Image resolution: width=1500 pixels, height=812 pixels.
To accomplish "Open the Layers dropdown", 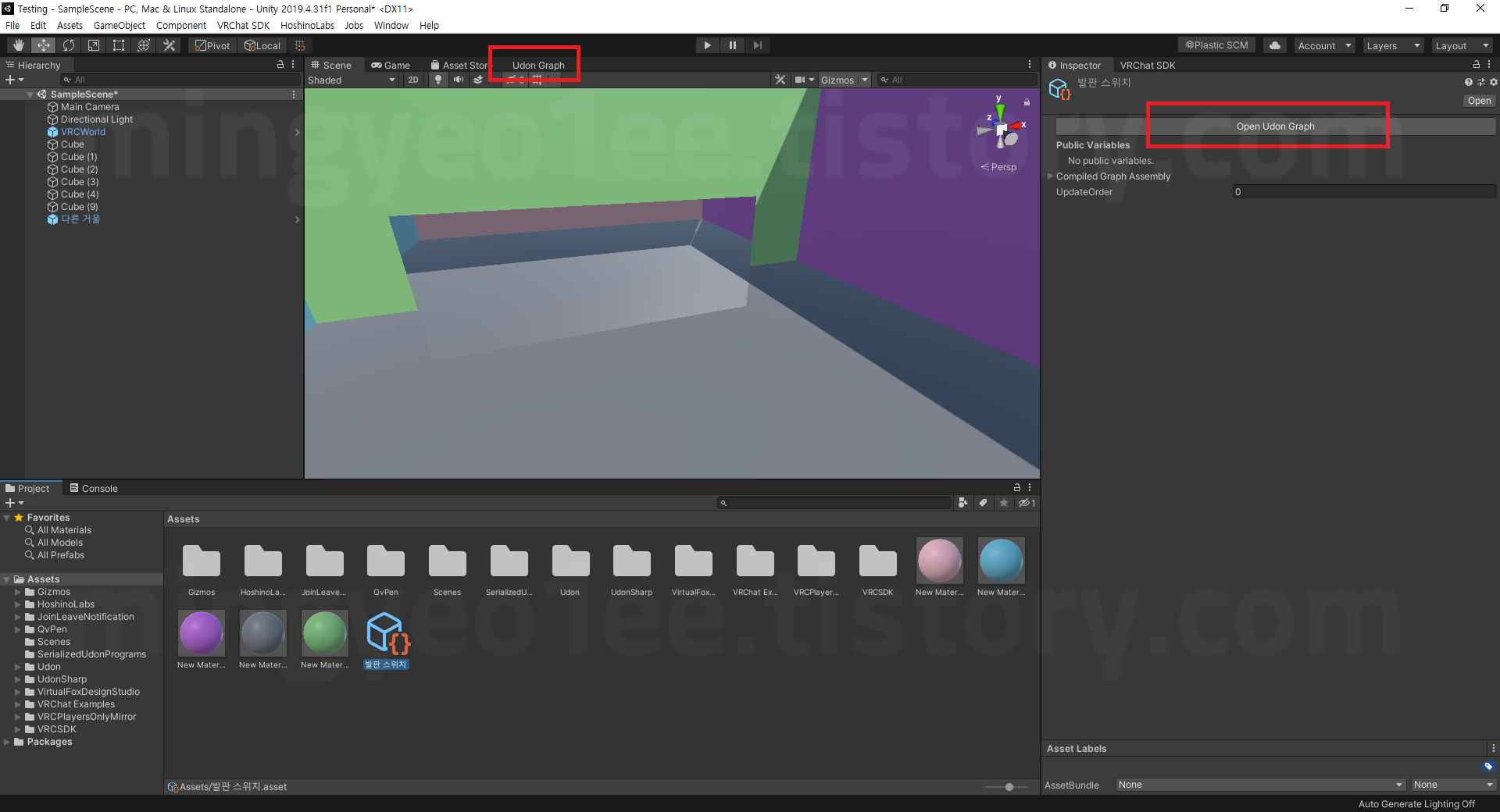I will coord(1393,45).
